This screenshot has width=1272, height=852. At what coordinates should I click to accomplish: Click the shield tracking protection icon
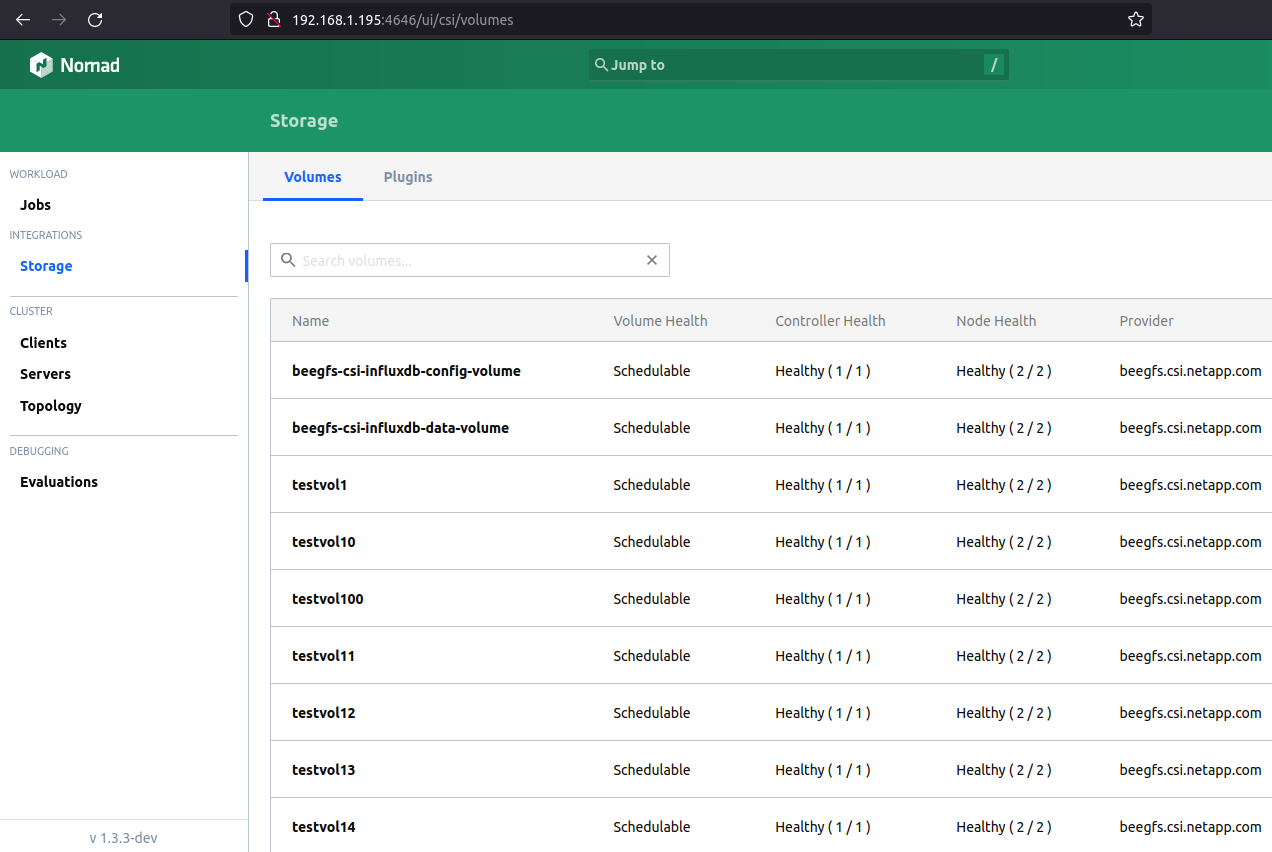tap(246, 19)
